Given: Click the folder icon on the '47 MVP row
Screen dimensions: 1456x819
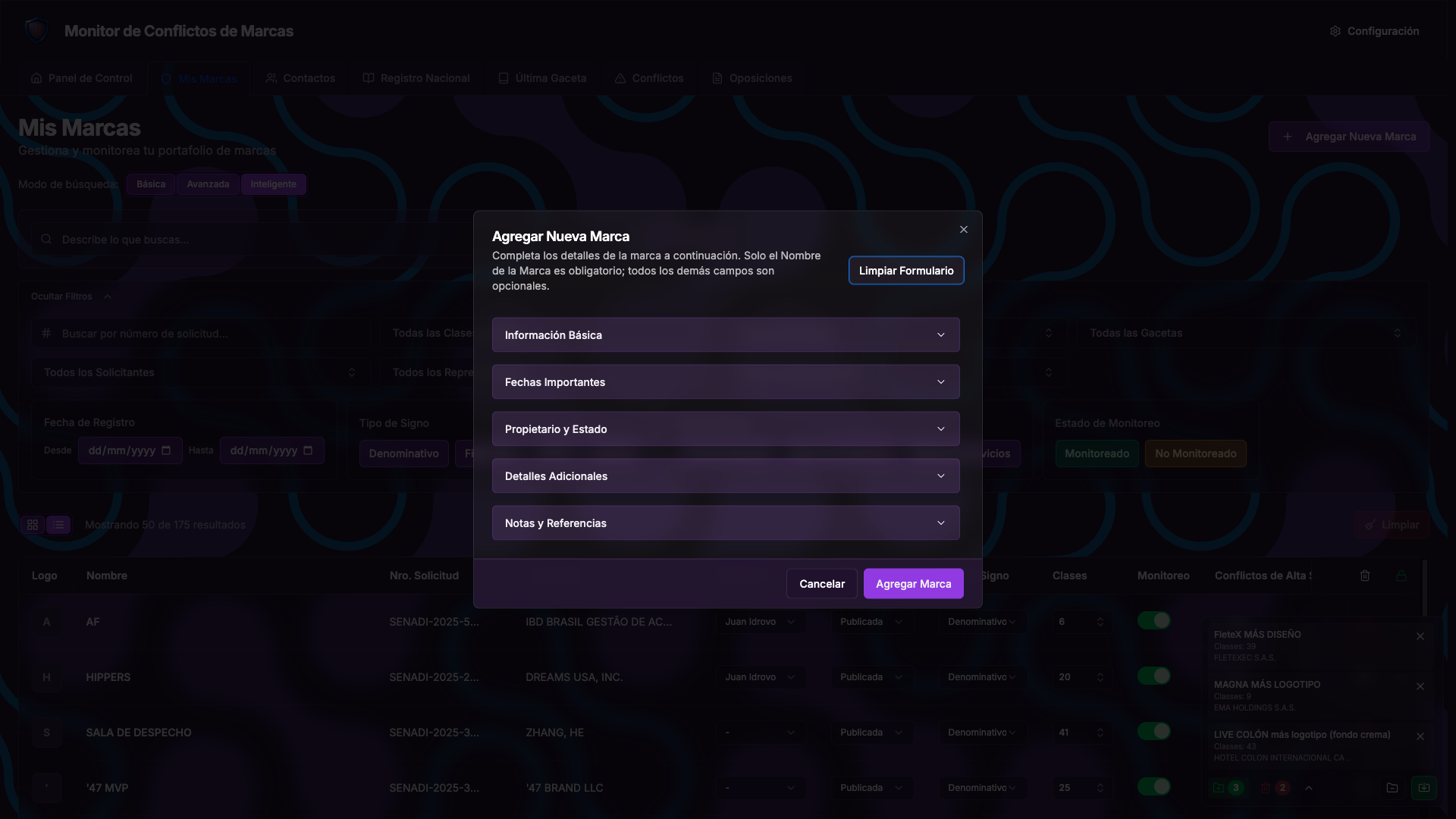Looking at the screenshot, I should pyautogui.click(x=1392, y=788).
